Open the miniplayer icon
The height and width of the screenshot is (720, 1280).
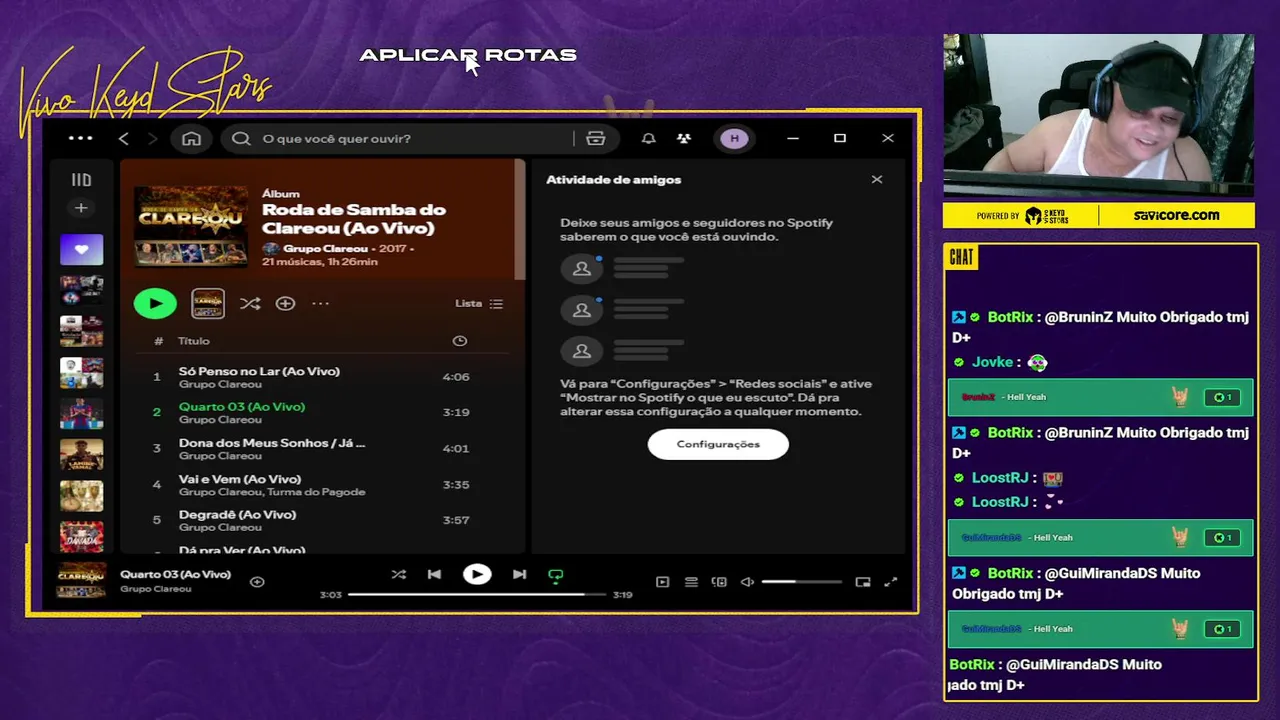click(x=863, y=582)
